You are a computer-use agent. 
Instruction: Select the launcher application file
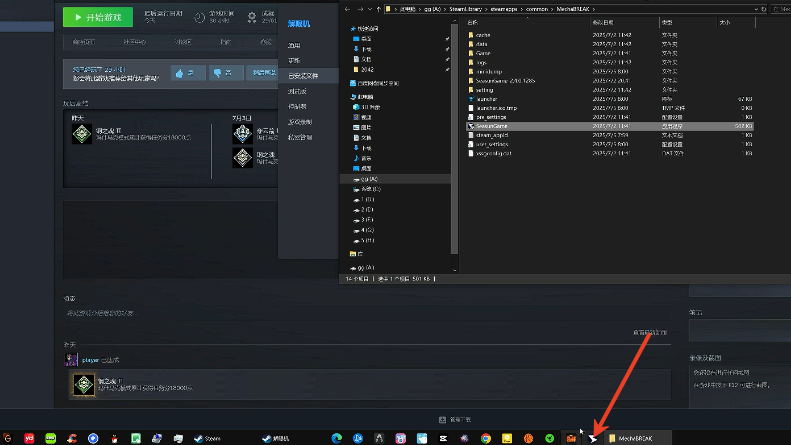pos(485,99)
